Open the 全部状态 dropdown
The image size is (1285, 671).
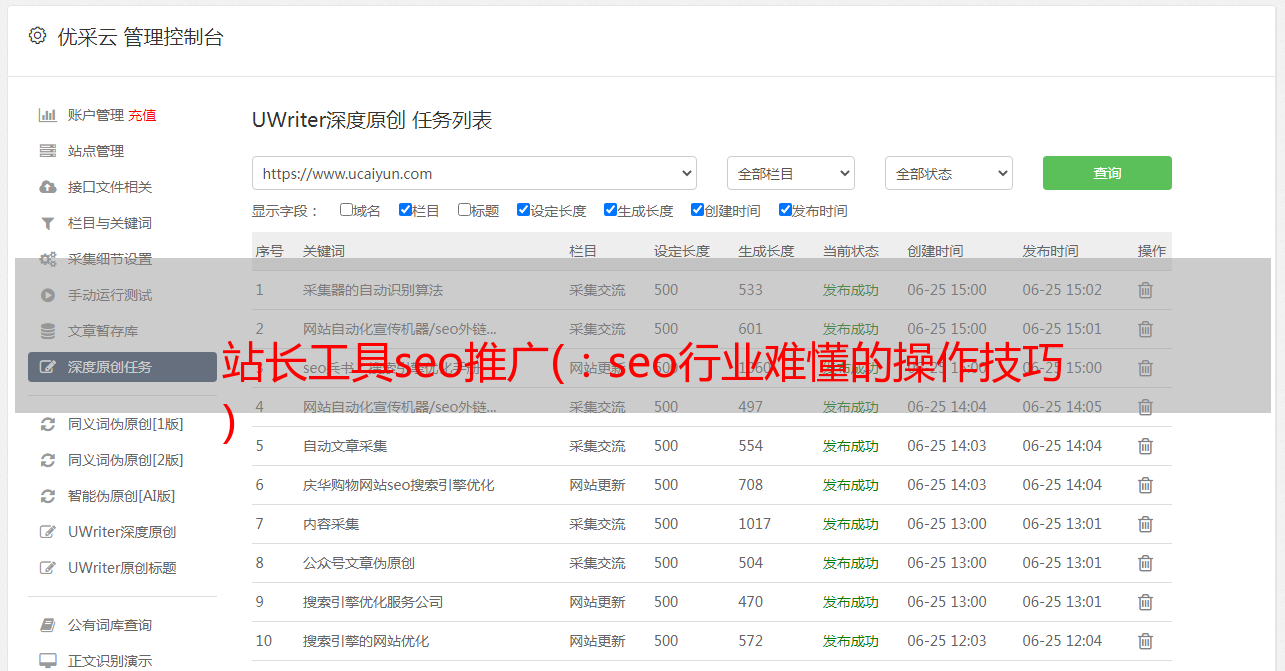coord(949,173)
